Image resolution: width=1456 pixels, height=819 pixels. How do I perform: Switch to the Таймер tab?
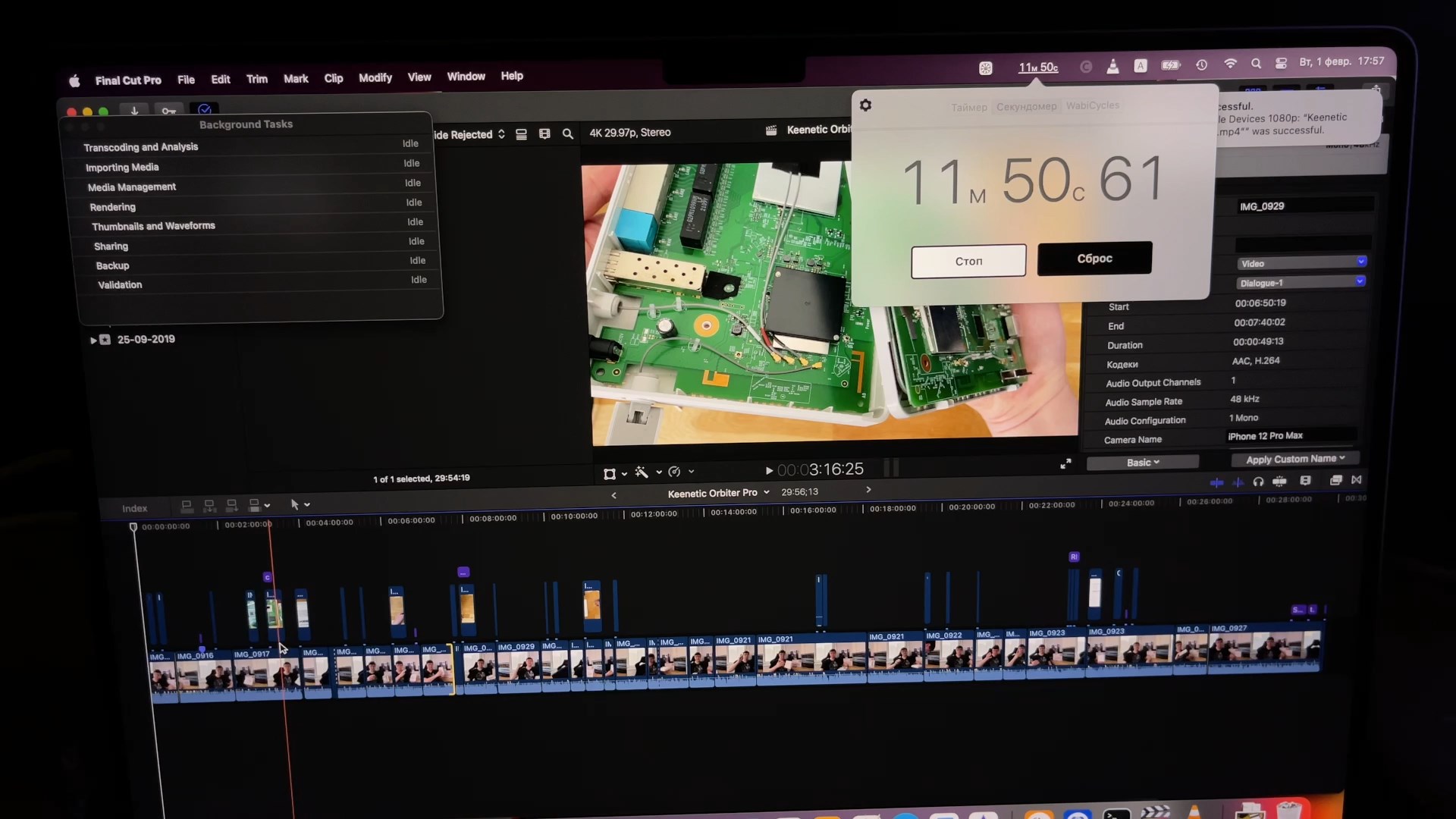969,108
